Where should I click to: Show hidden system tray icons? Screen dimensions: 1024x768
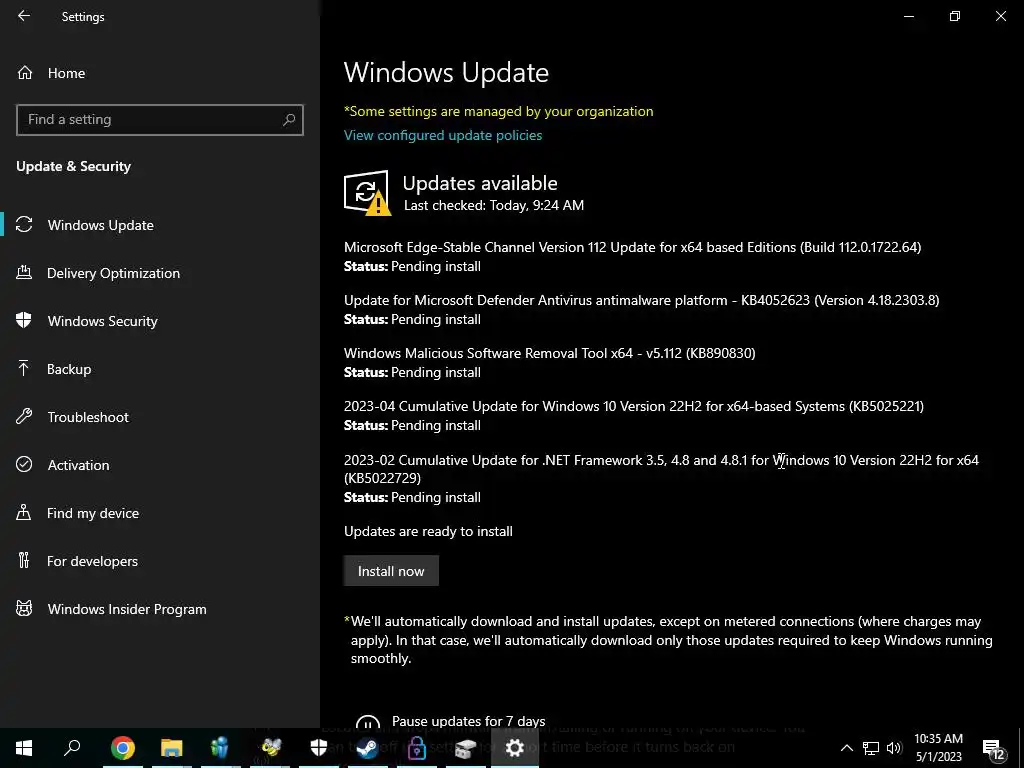[846, 748]
